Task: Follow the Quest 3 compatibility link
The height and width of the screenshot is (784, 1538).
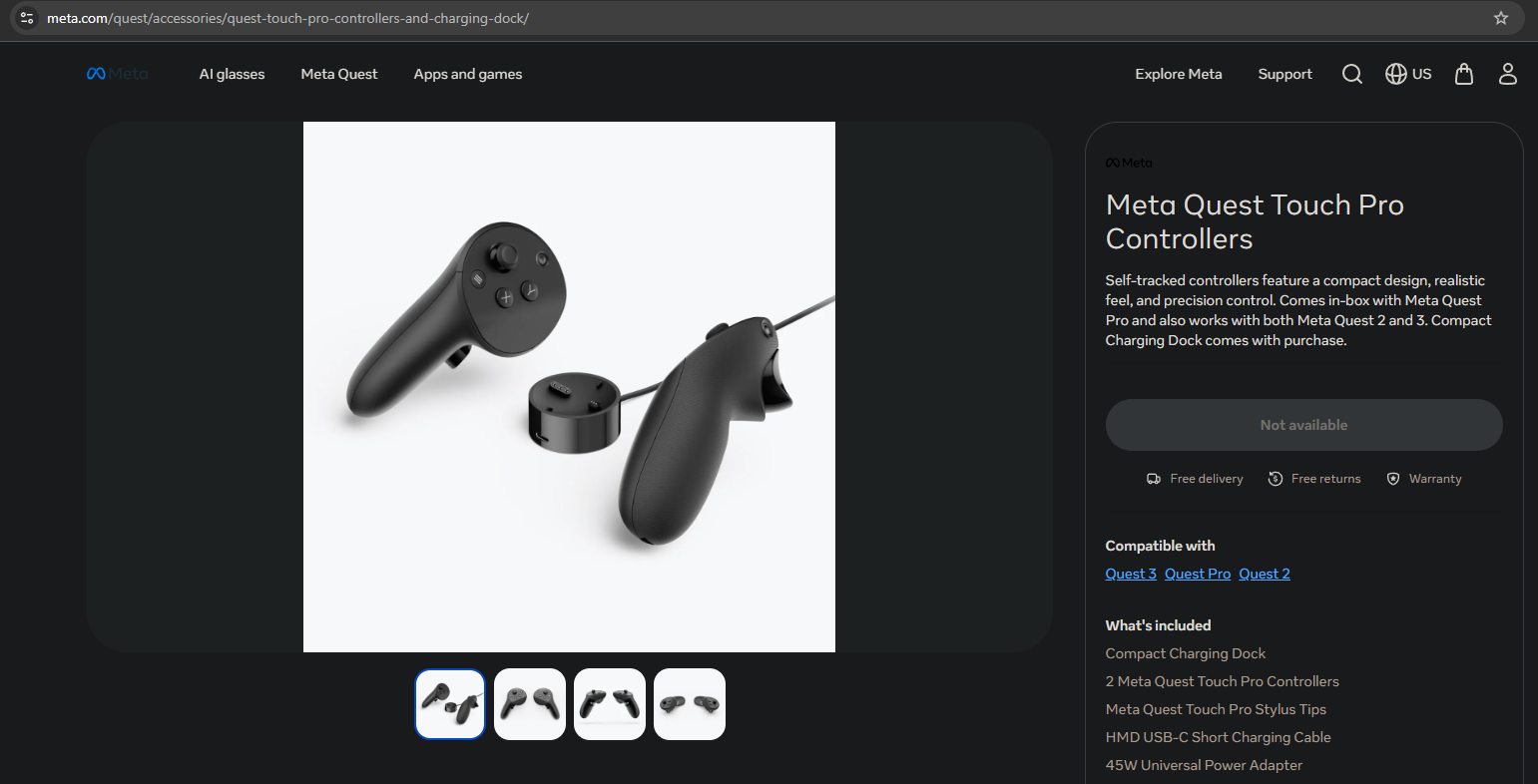Action: pos(1131,574)
